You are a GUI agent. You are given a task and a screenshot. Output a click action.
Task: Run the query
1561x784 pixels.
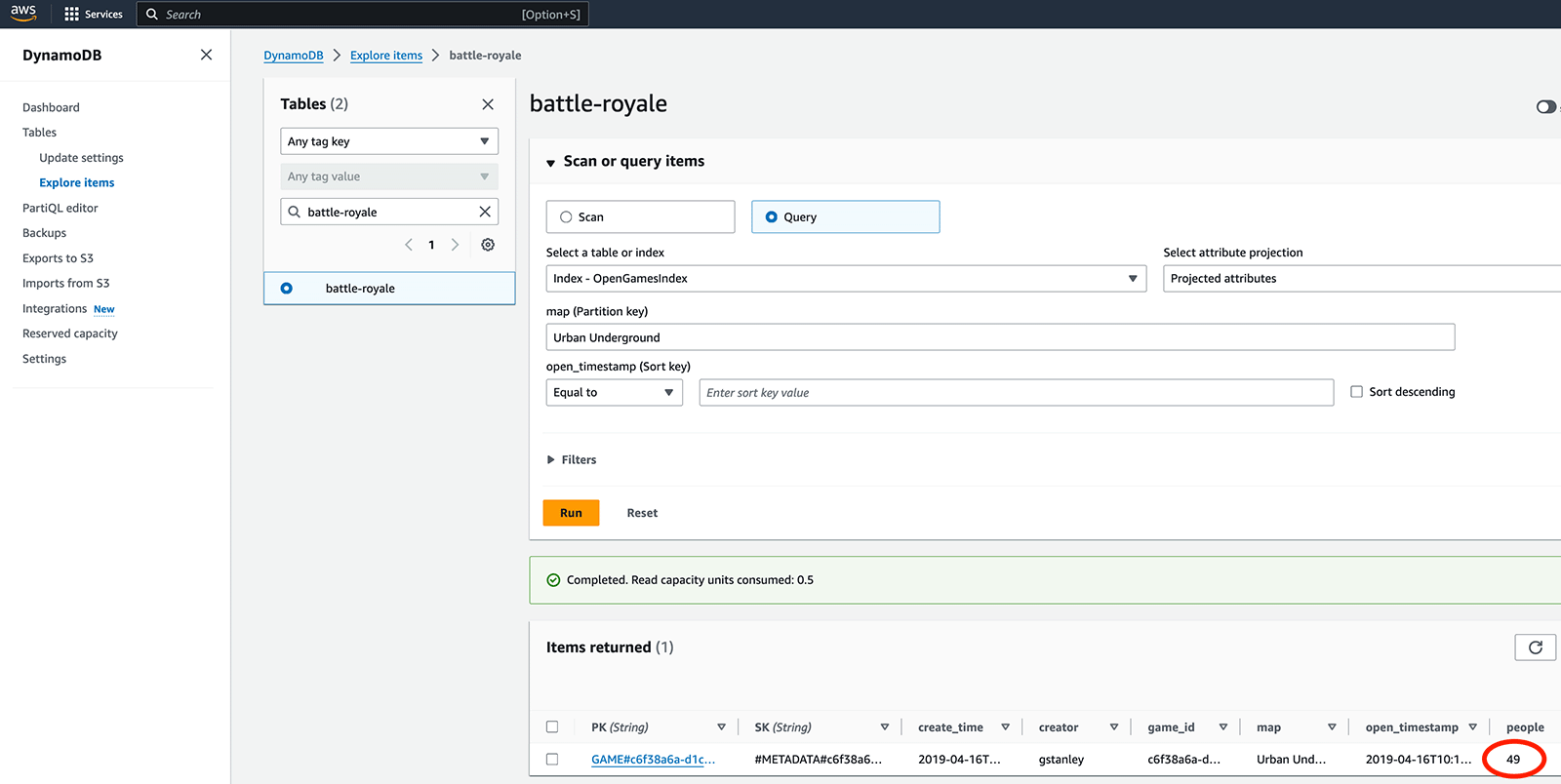[x=571, y=513]
